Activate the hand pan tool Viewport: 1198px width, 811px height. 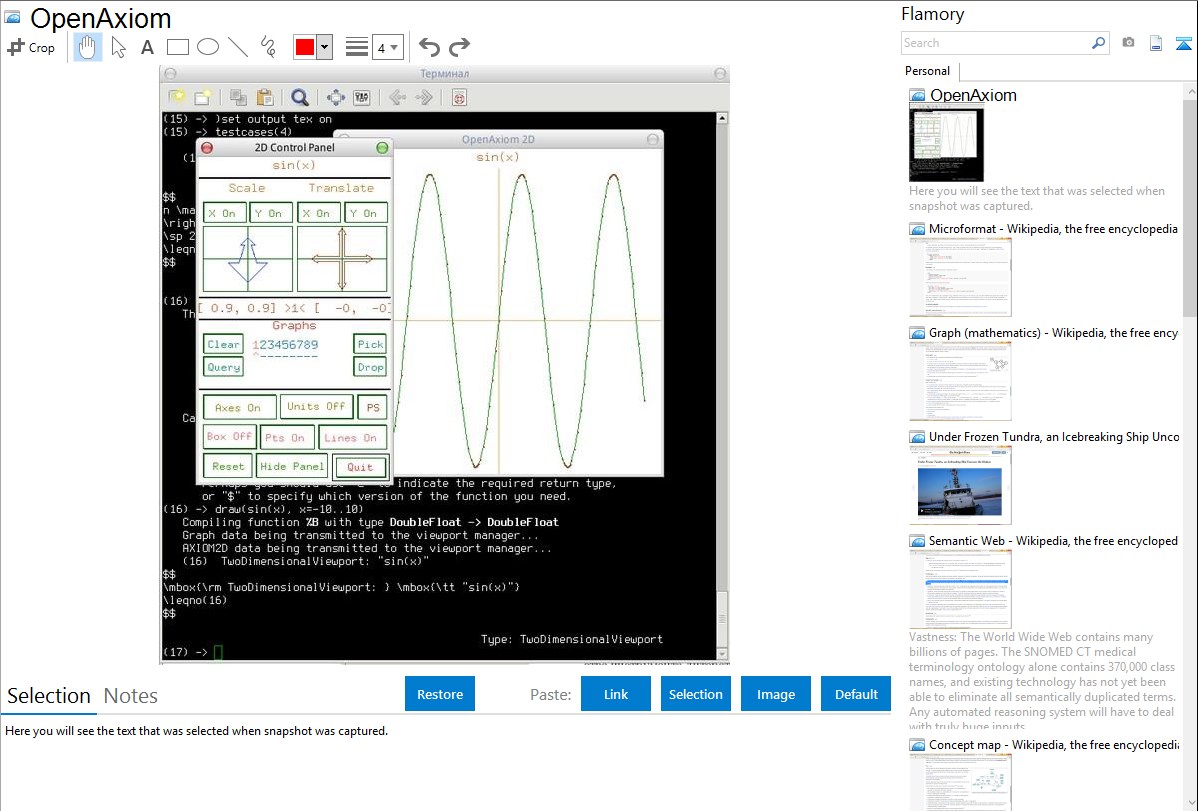click(x=87, y=47)
